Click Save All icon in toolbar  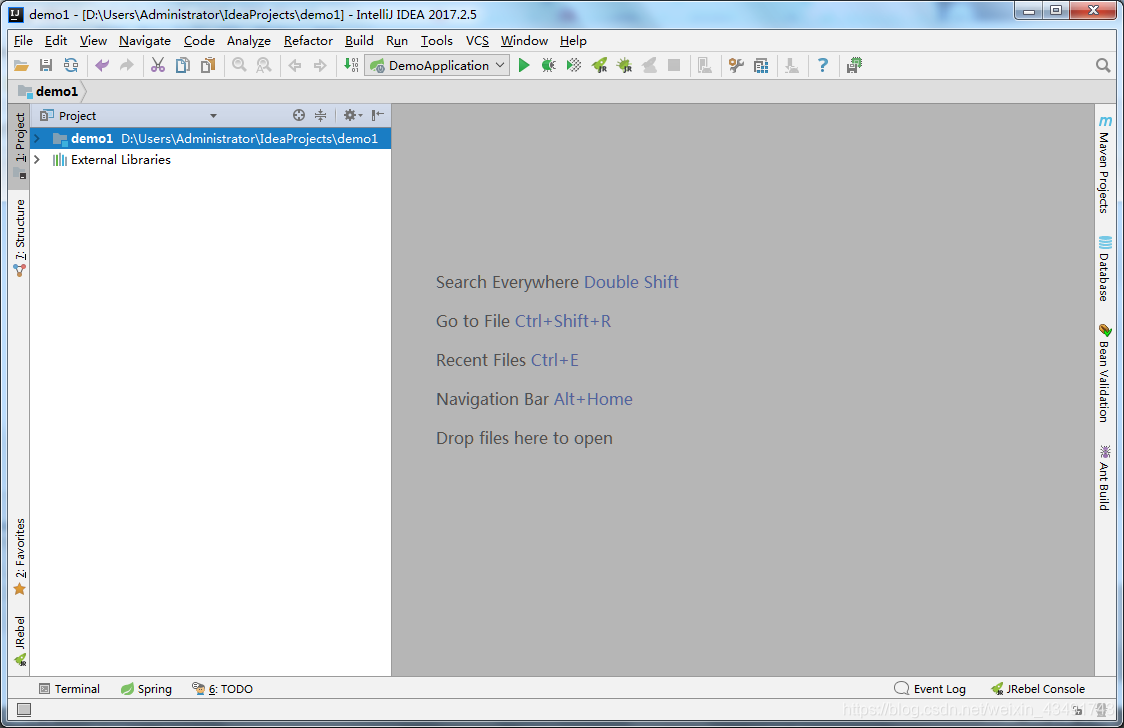pos(46,66)
